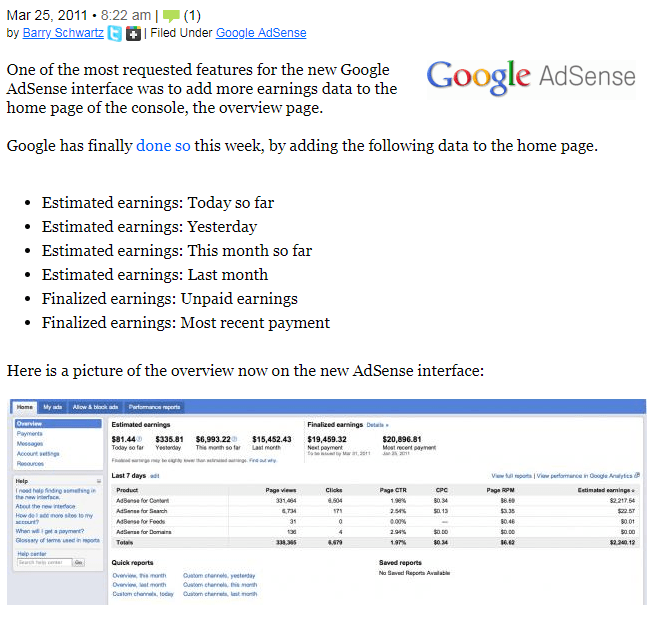The width and height of the screenshot is (654, 617).
Task: Click the $19,459.32 next payment value
Action: (327, 439)
